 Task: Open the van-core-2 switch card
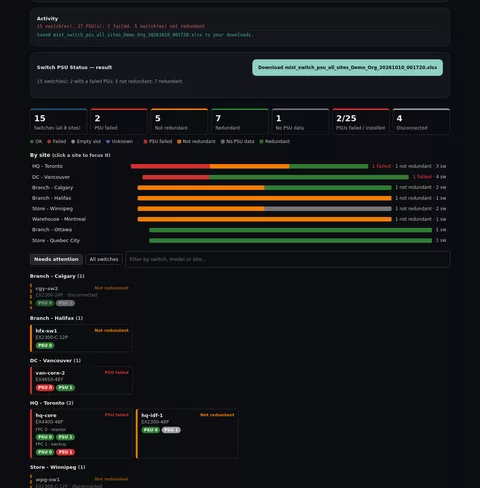tap(81, 381)
